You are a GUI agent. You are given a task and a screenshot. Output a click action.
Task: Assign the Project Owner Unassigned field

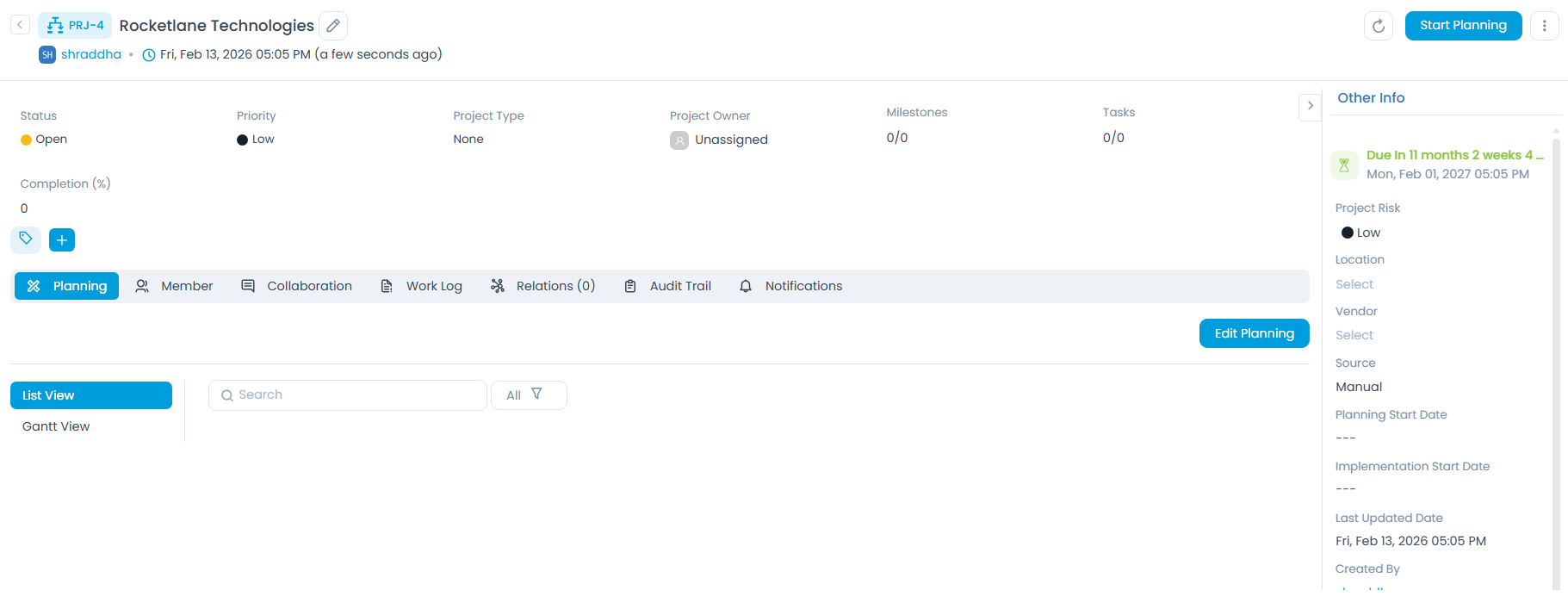point(719,140)
